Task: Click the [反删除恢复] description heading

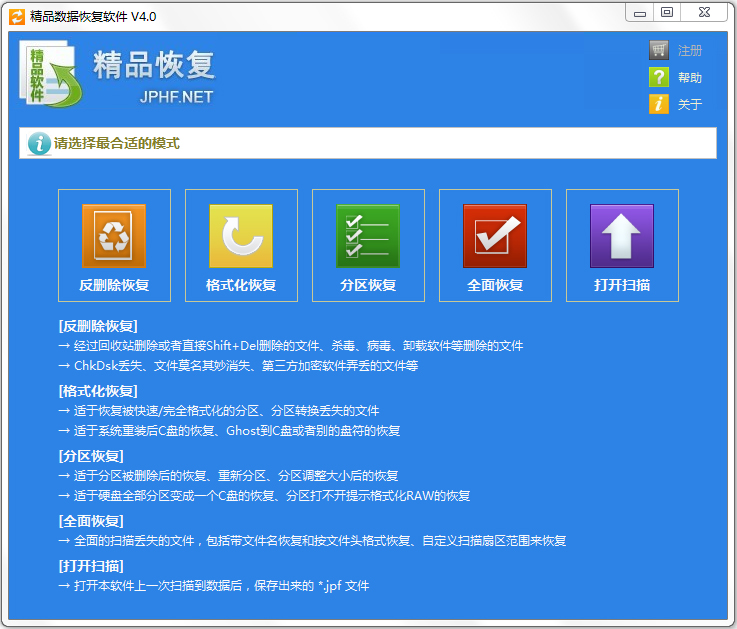Action: point(98,326)
